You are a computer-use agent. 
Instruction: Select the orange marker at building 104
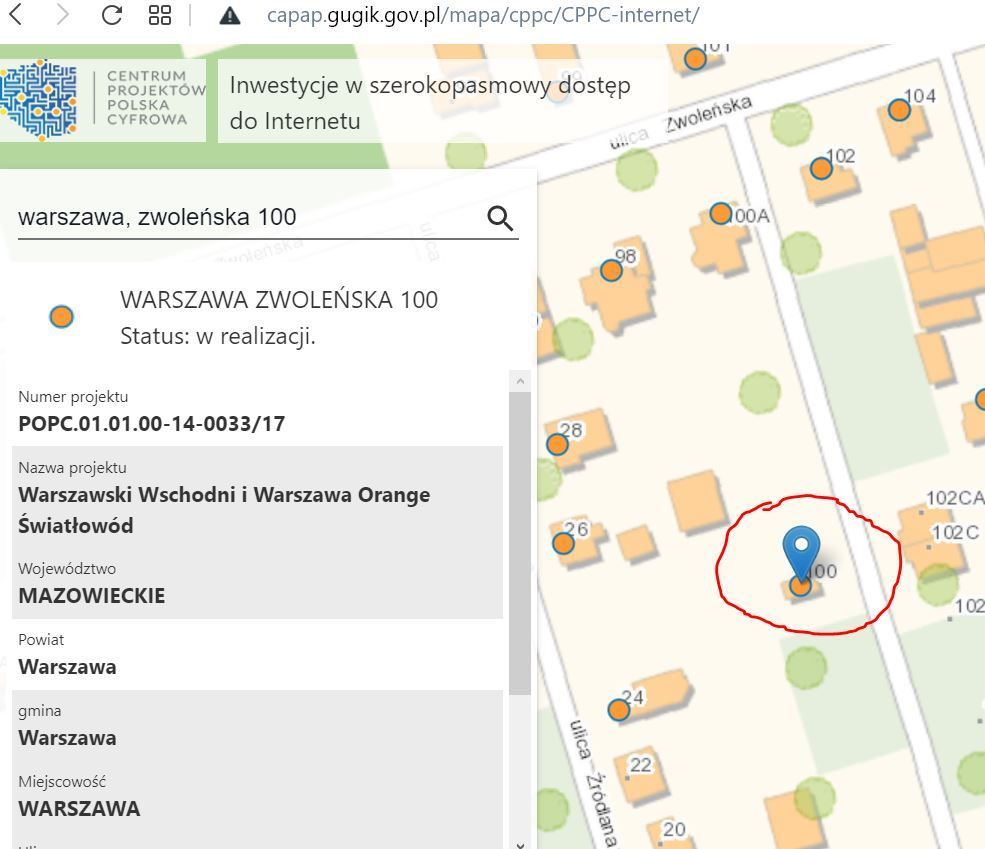900,109
